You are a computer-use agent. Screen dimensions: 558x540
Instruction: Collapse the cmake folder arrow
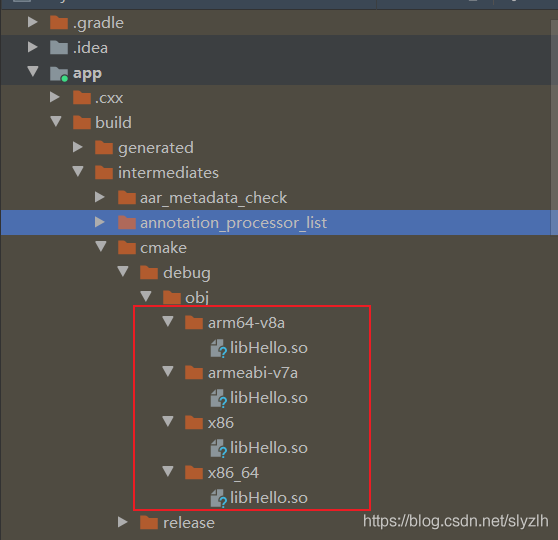(101, 246)
